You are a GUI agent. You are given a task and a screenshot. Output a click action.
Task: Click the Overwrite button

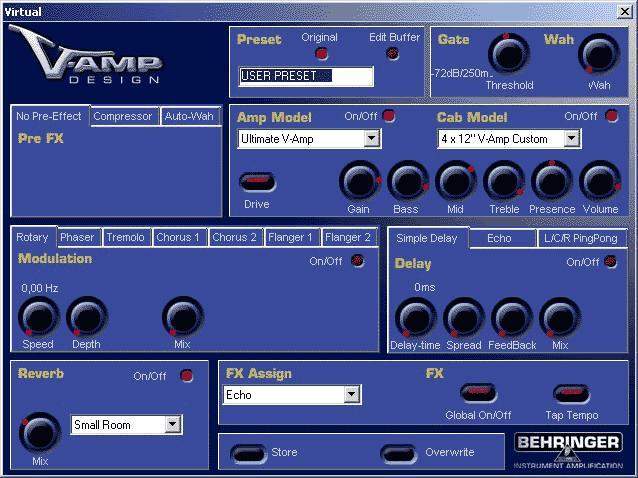click(x=399, y=453)
